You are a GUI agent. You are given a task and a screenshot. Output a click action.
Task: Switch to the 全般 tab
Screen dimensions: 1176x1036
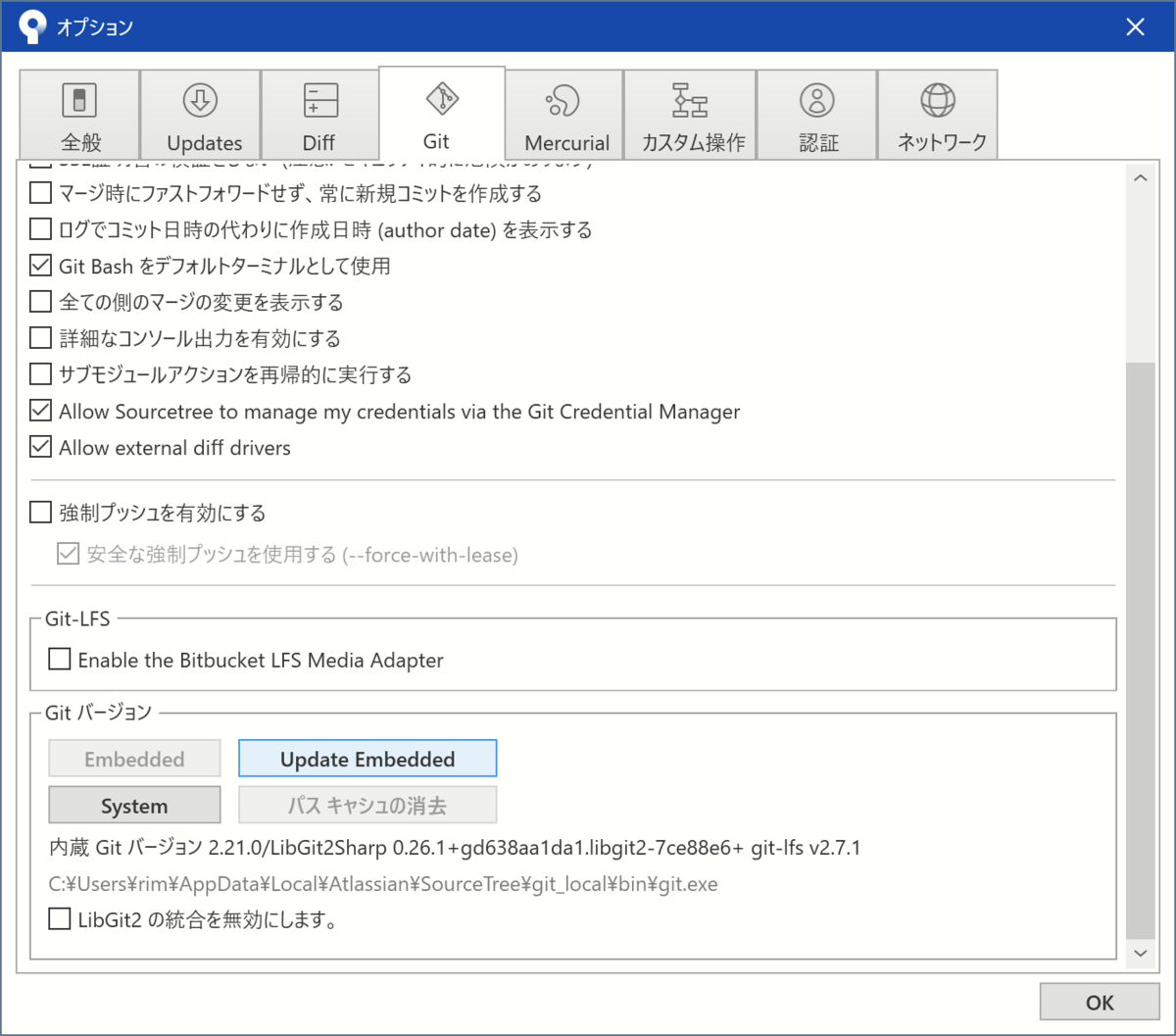click(78, 114)
